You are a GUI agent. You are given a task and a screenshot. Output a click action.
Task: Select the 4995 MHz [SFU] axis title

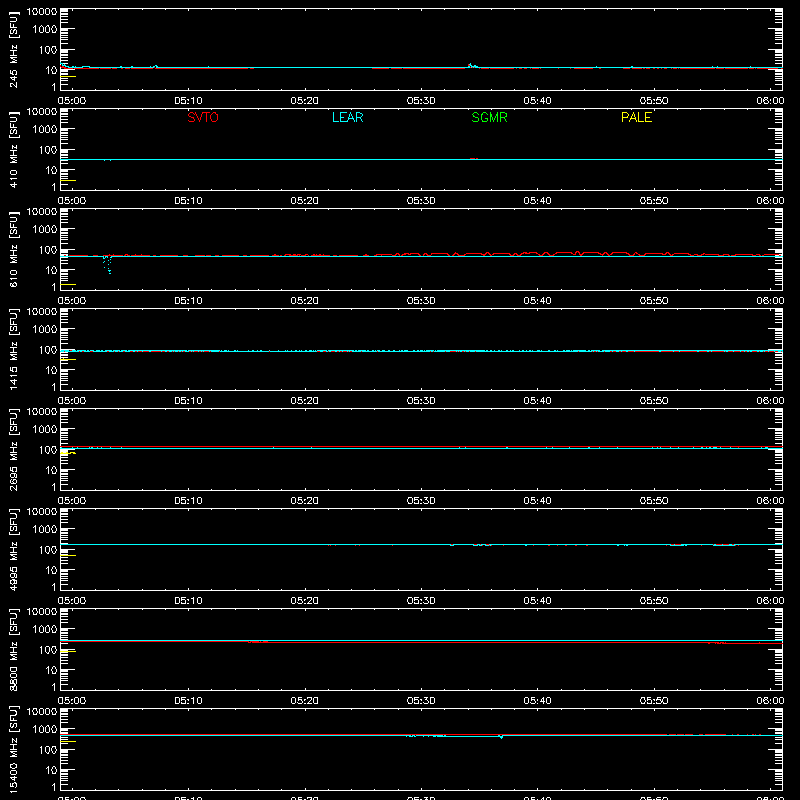(x=13, y=549)
